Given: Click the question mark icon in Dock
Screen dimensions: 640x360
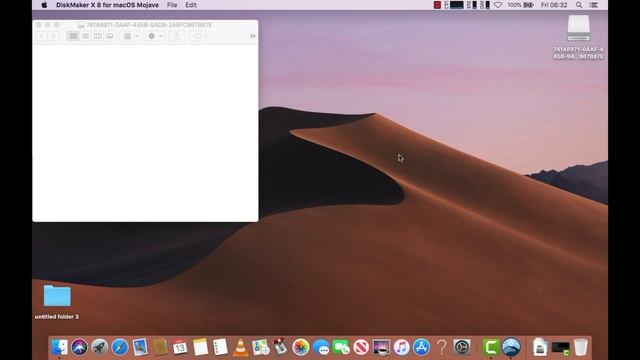Looking at the screenshot, I should [442, 347].
